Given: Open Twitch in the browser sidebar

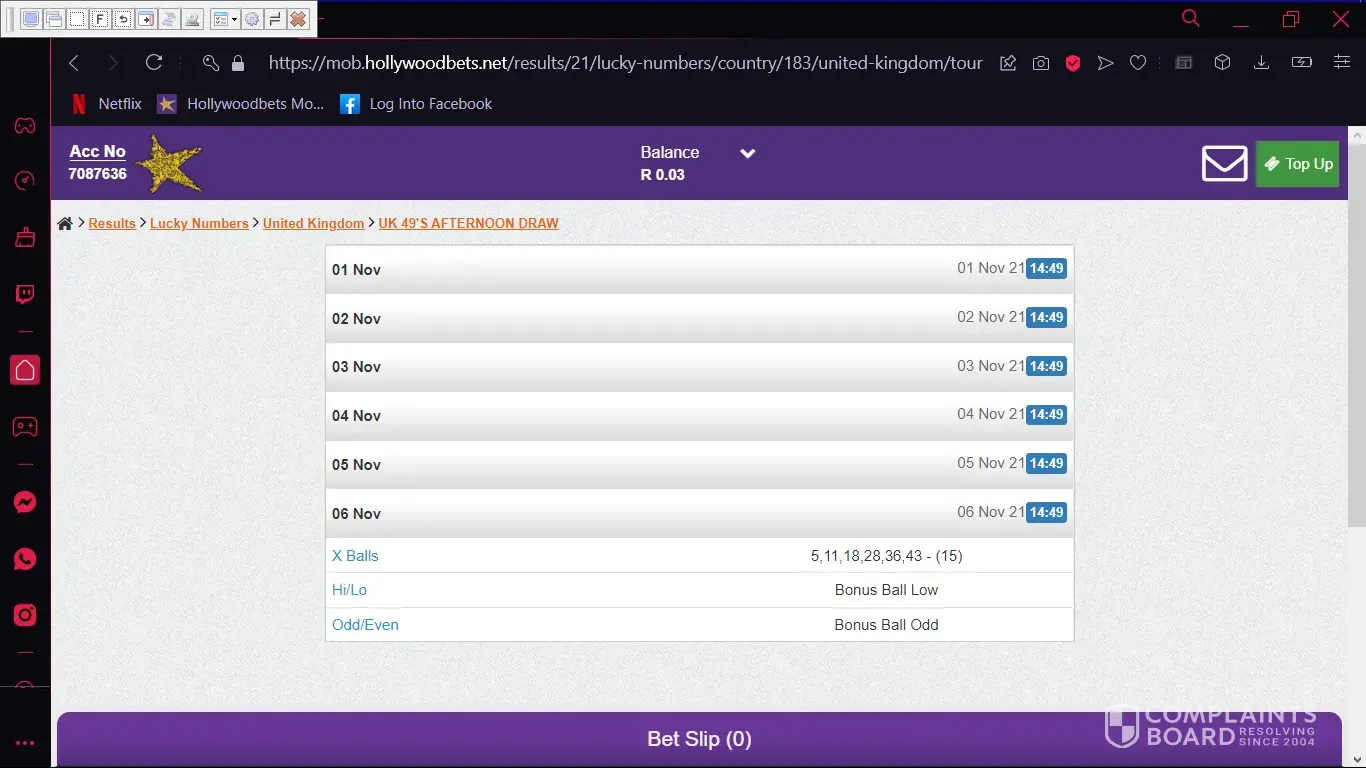Looking at the screenshot, I should 25,294.
